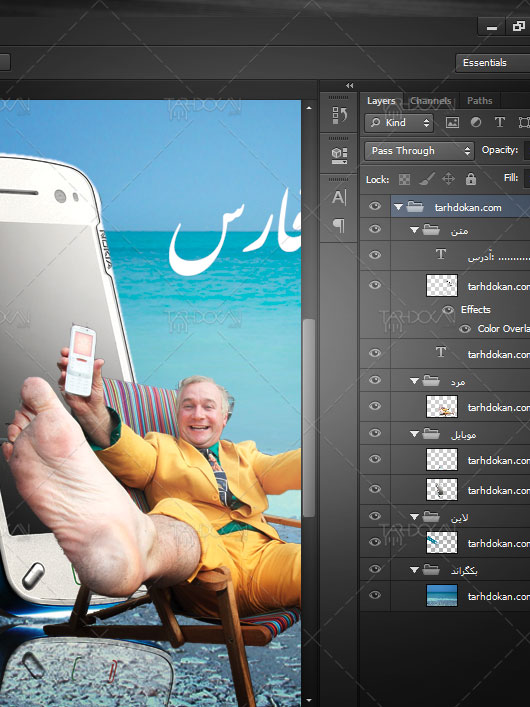530x707 pixels.
Task: Open the Character panel icon
Action: point(339,197)
